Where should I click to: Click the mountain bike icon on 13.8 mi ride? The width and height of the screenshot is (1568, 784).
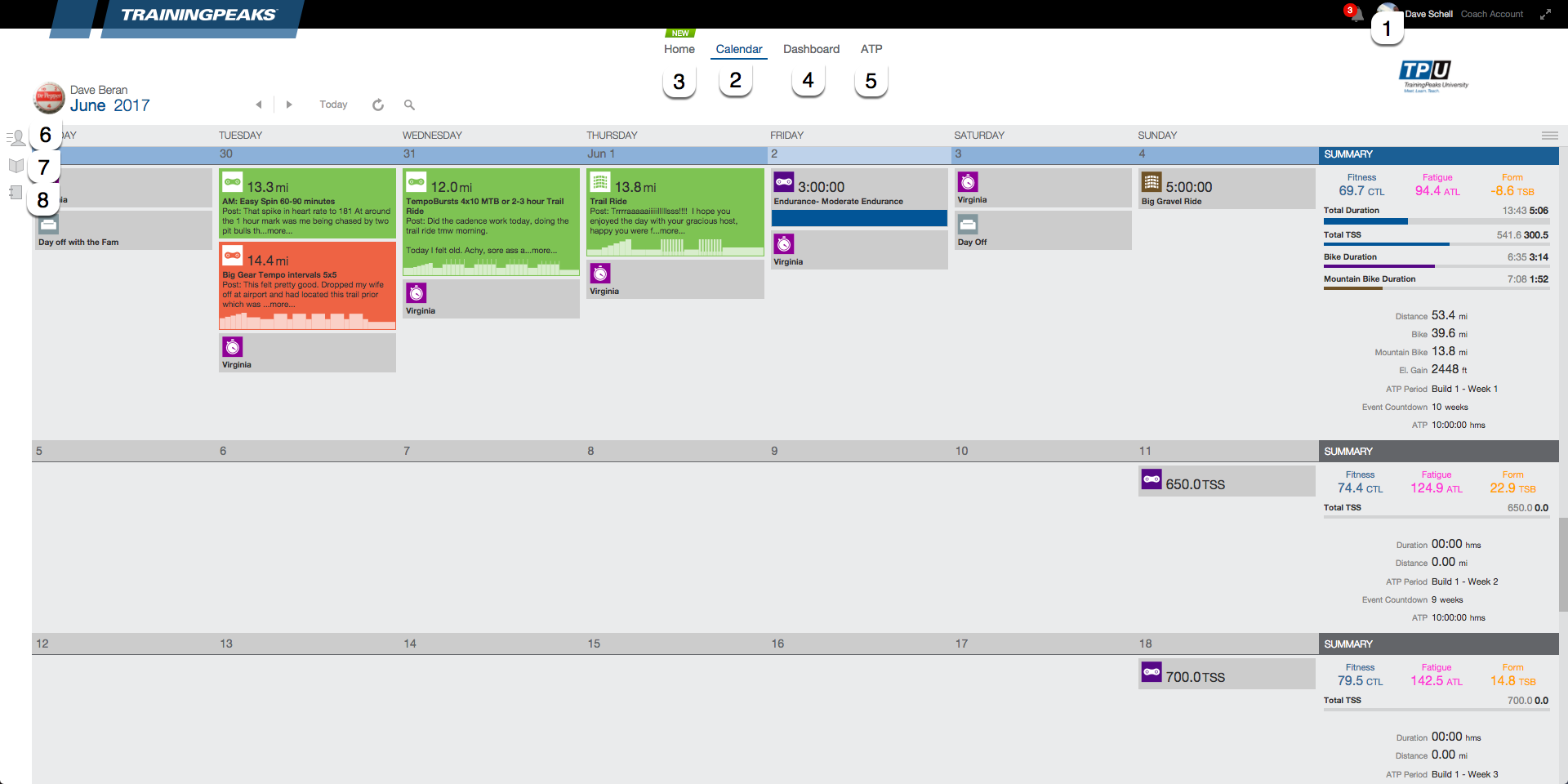tap(600, 181)
